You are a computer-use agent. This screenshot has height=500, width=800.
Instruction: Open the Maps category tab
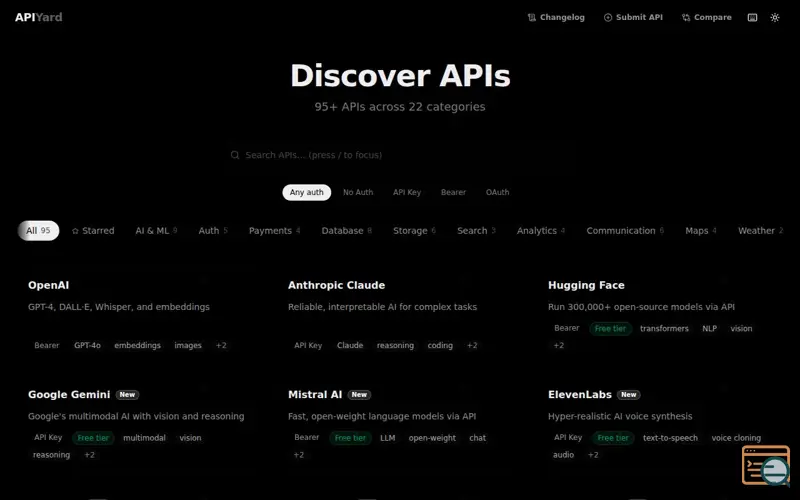tap(701, 231)
